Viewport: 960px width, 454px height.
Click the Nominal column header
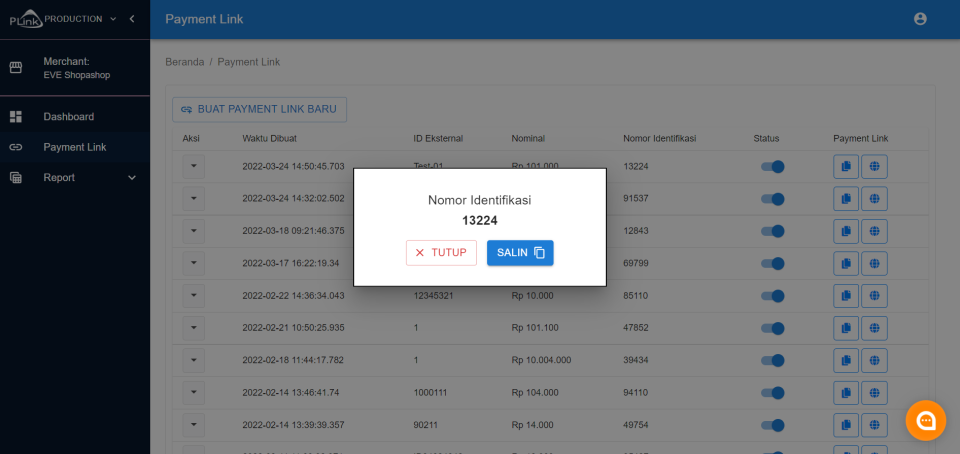(528, 138)
